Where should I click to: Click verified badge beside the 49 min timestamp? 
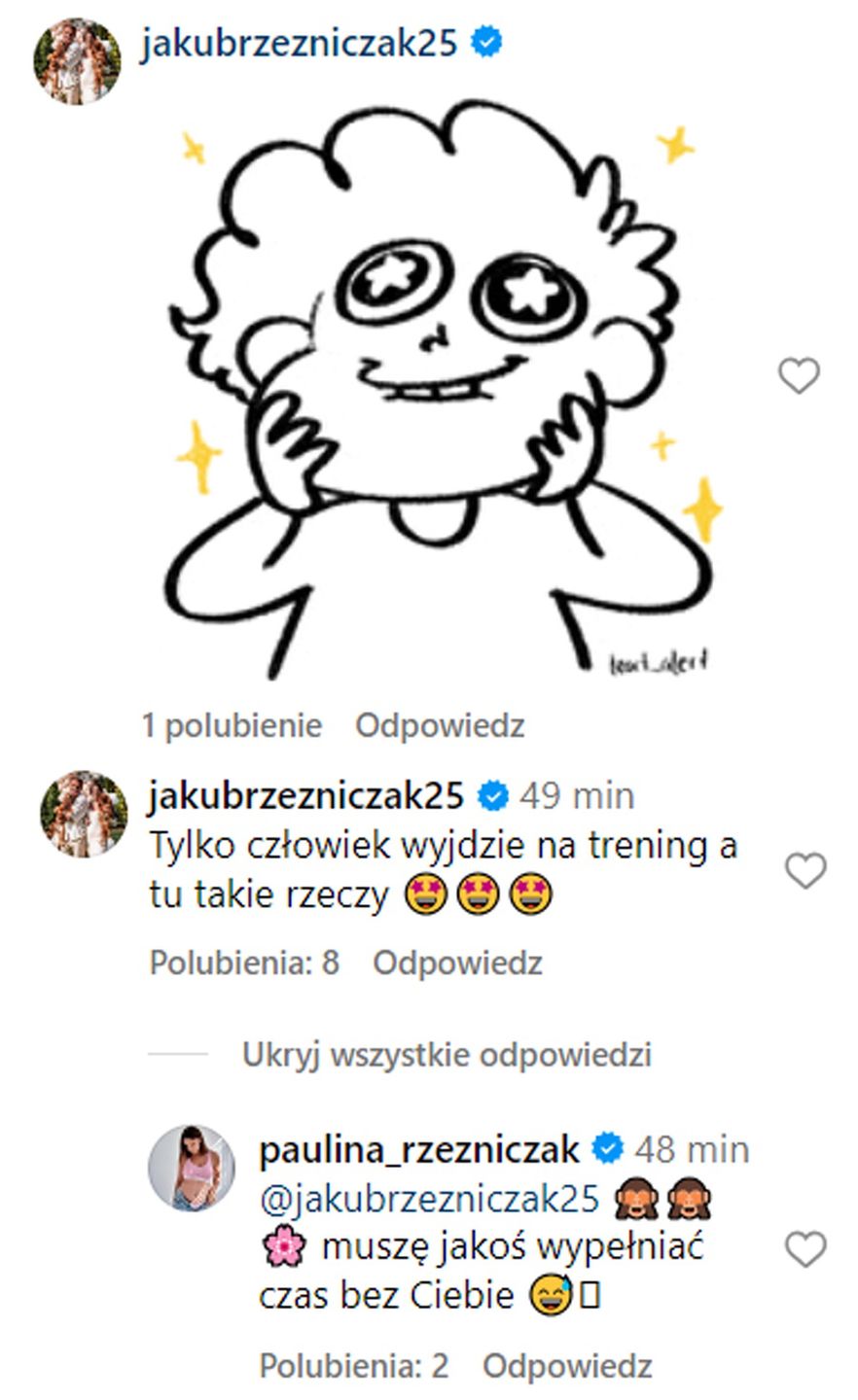494,796
